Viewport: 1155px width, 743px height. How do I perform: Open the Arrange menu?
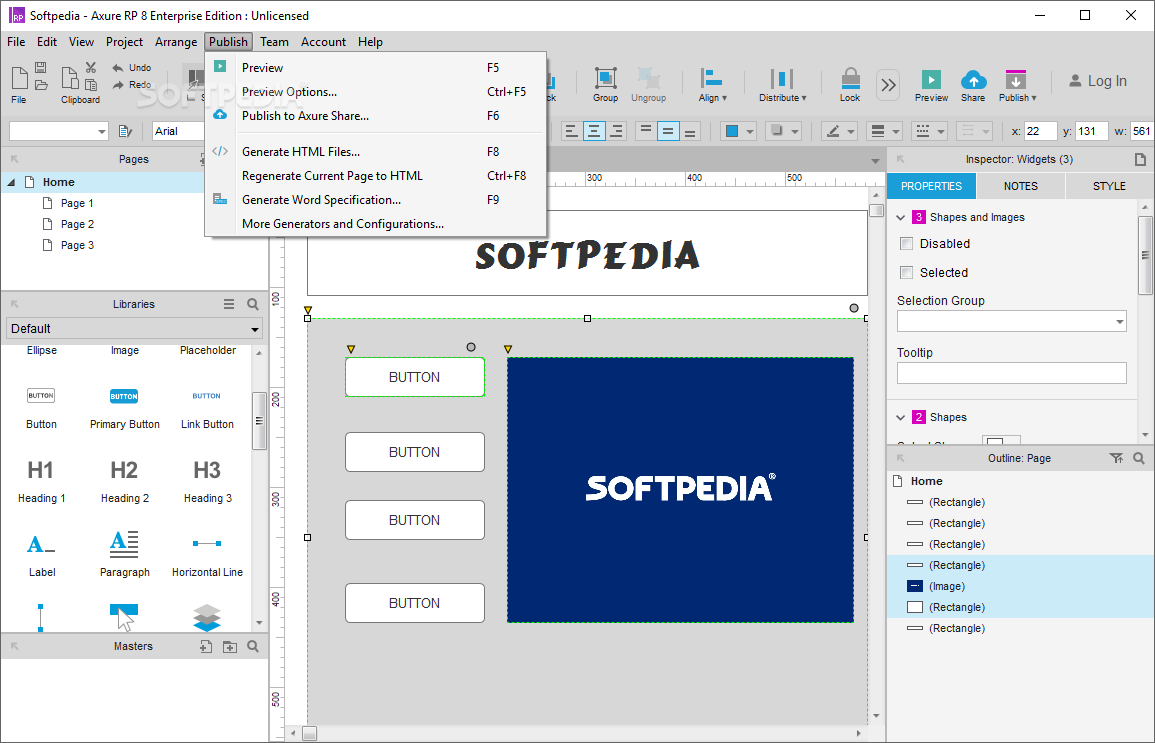[175, 42]
